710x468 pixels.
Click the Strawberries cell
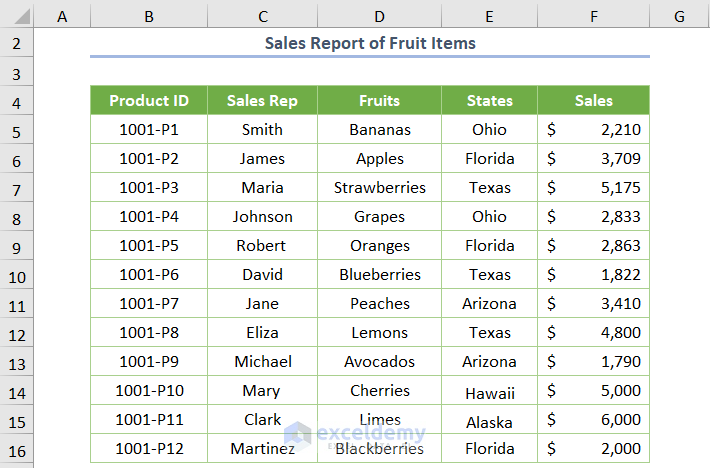(379, 187)
